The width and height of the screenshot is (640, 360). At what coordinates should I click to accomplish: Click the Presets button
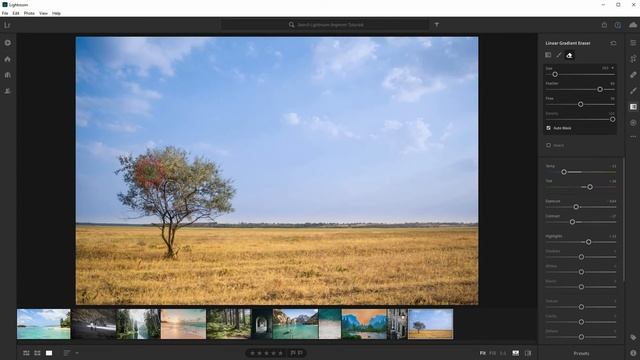[581, 353]
